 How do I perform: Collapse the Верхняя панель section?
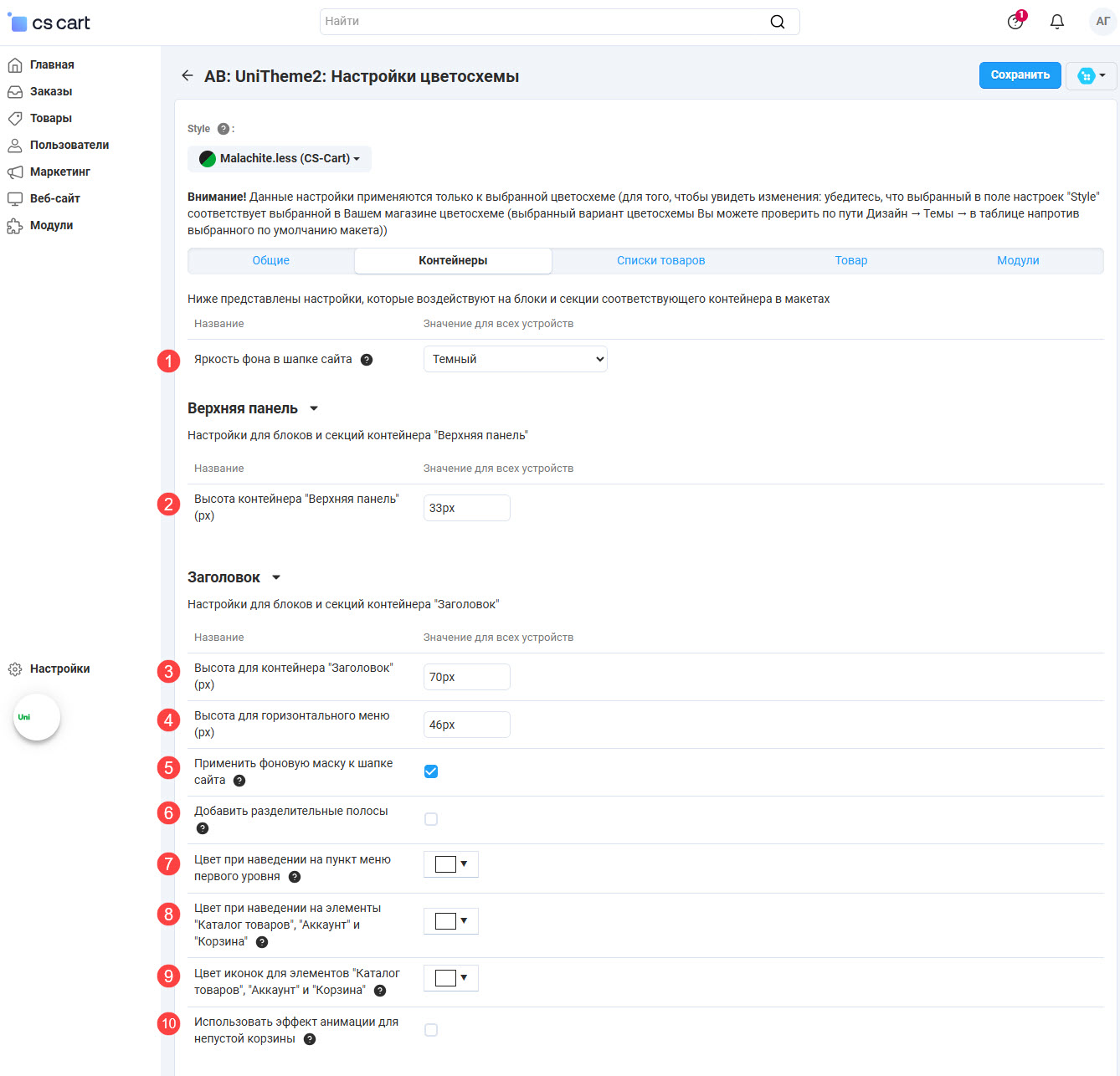coord(314,408)
